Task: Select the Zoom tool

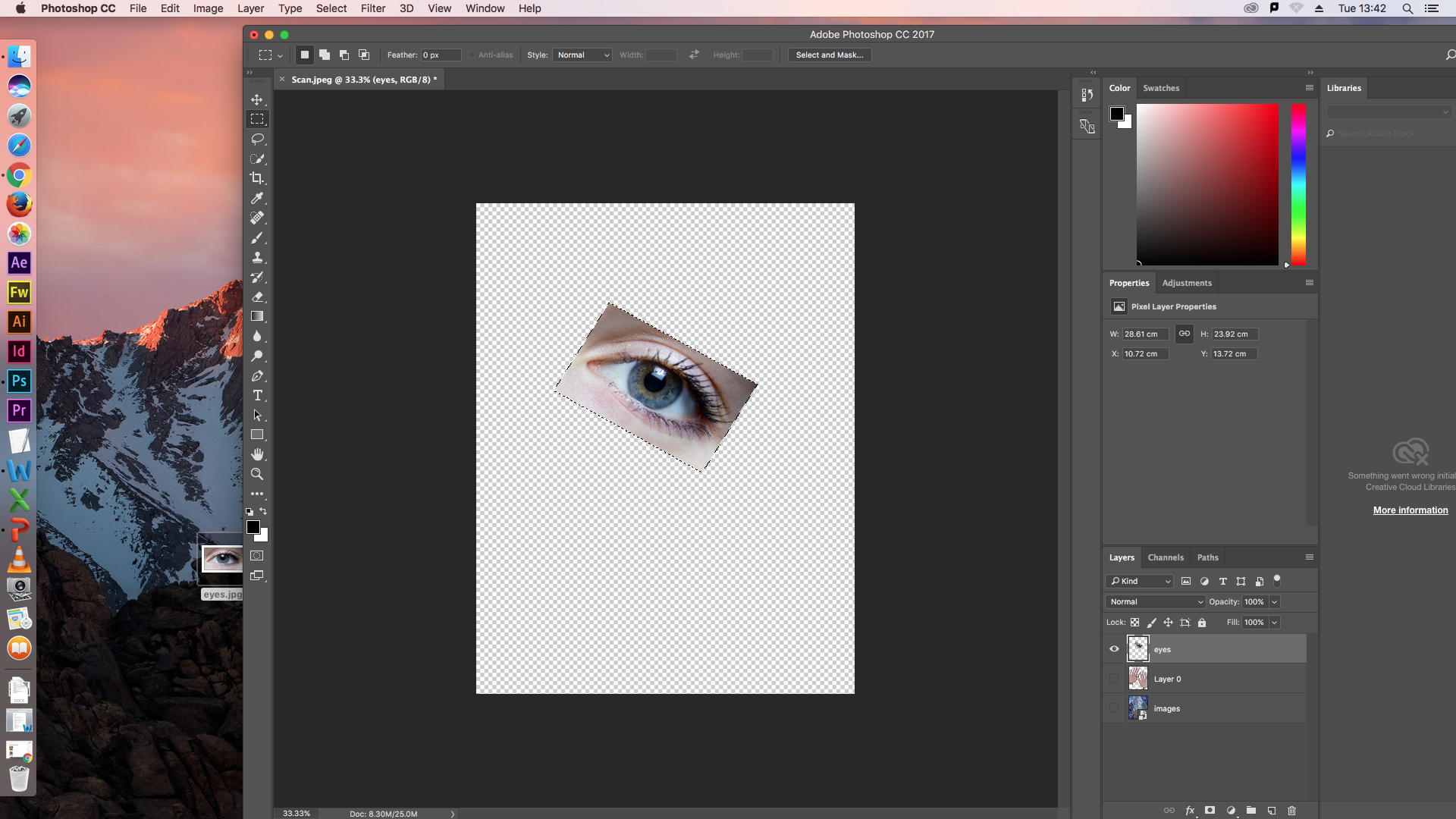Action: (257, 475)
